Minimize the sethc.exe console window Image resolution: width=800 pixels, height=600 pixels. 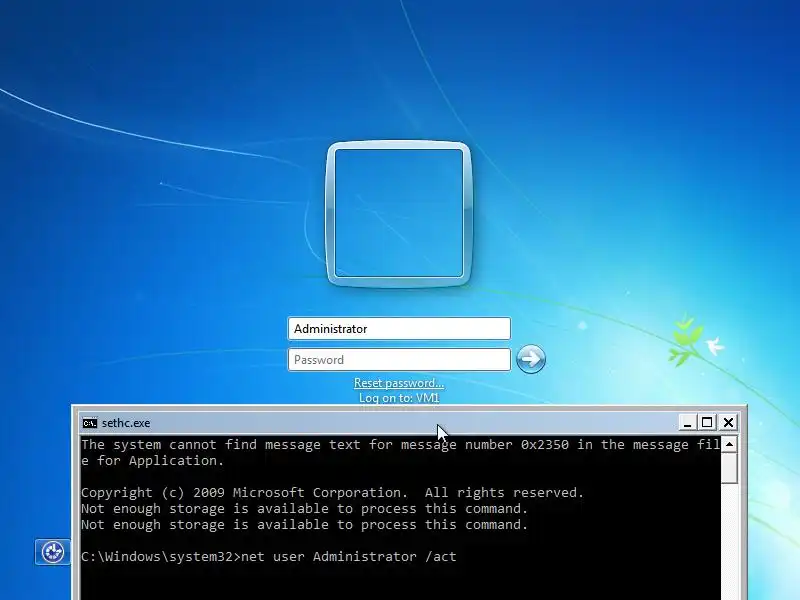coord(687,422)
